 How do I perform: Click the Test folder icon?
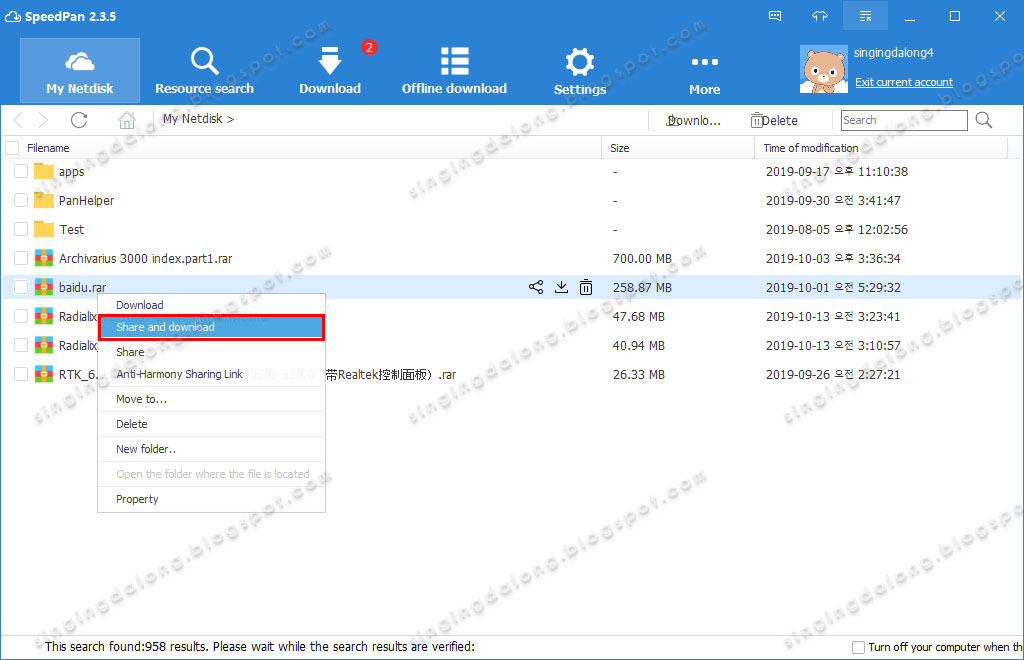click(44, 228)
